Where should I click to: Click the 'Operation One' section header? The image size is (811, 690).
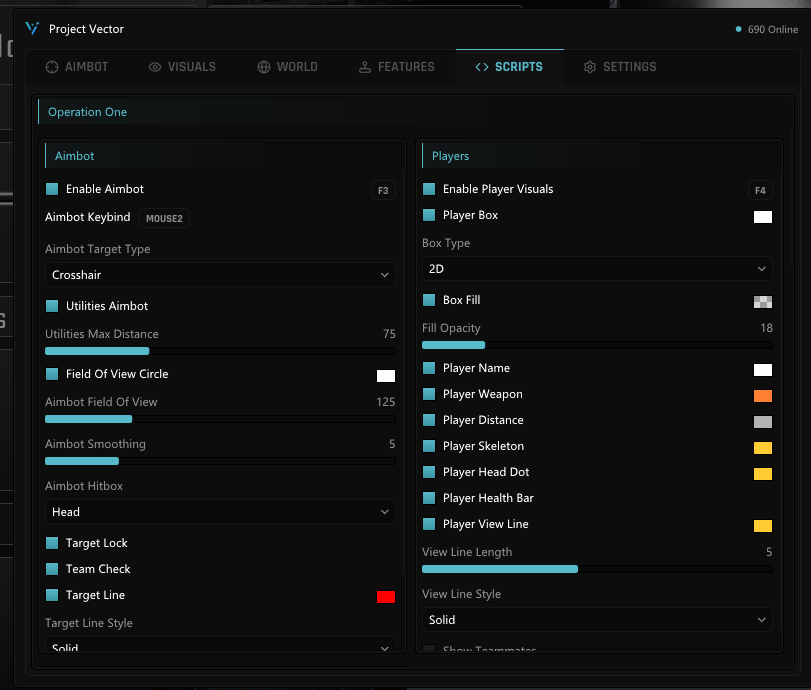[87, 112]
